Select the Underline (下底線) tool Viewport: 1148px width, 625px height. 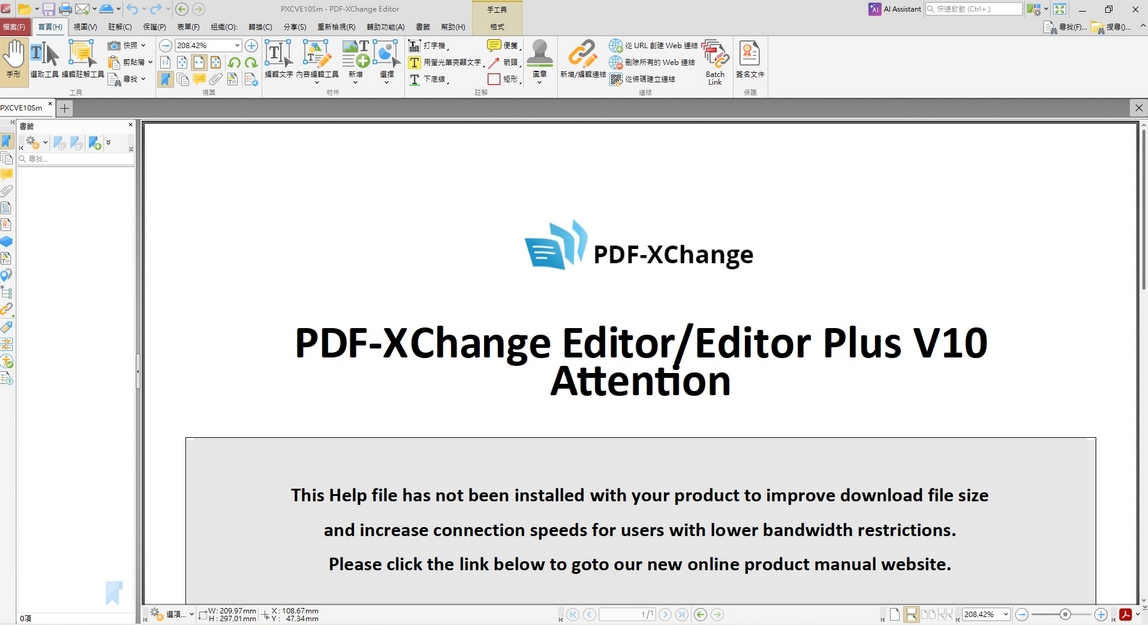pos(429,79)
